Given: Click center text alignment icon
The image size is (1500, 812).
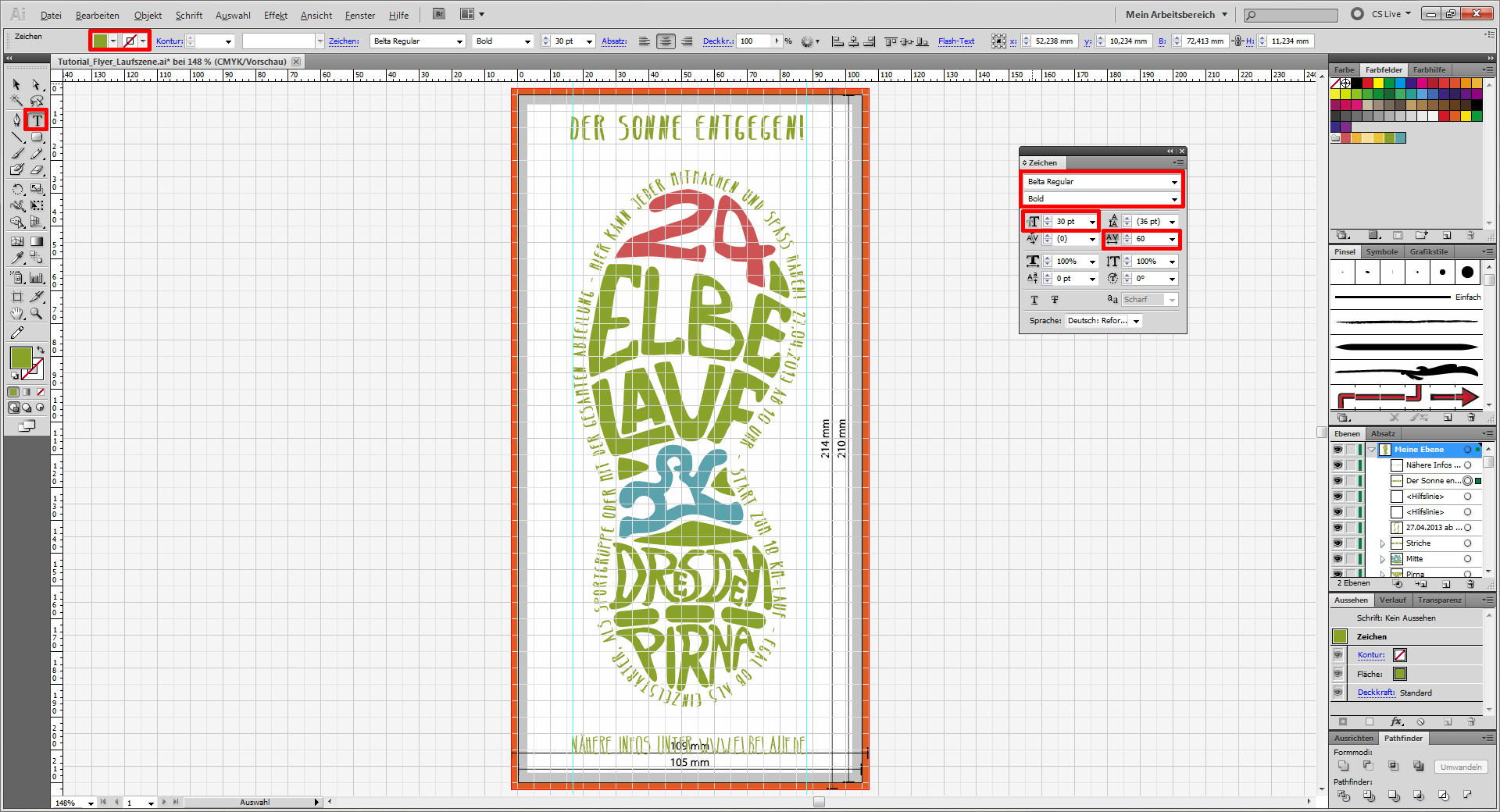Looking at the screenshot, I should tap(666, 41).
